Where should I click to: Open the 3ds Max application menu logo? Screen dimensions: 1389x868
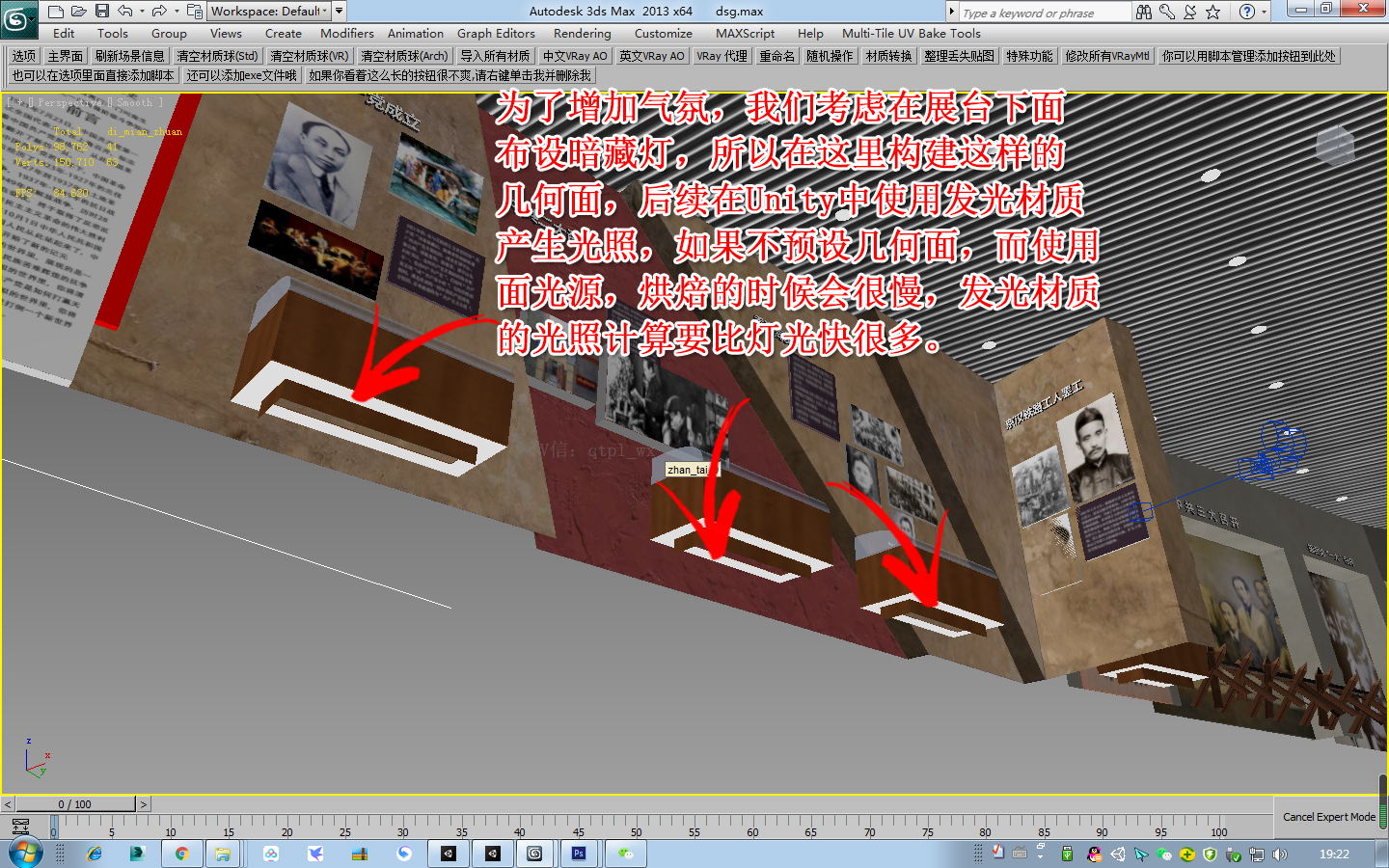(18, 18)
